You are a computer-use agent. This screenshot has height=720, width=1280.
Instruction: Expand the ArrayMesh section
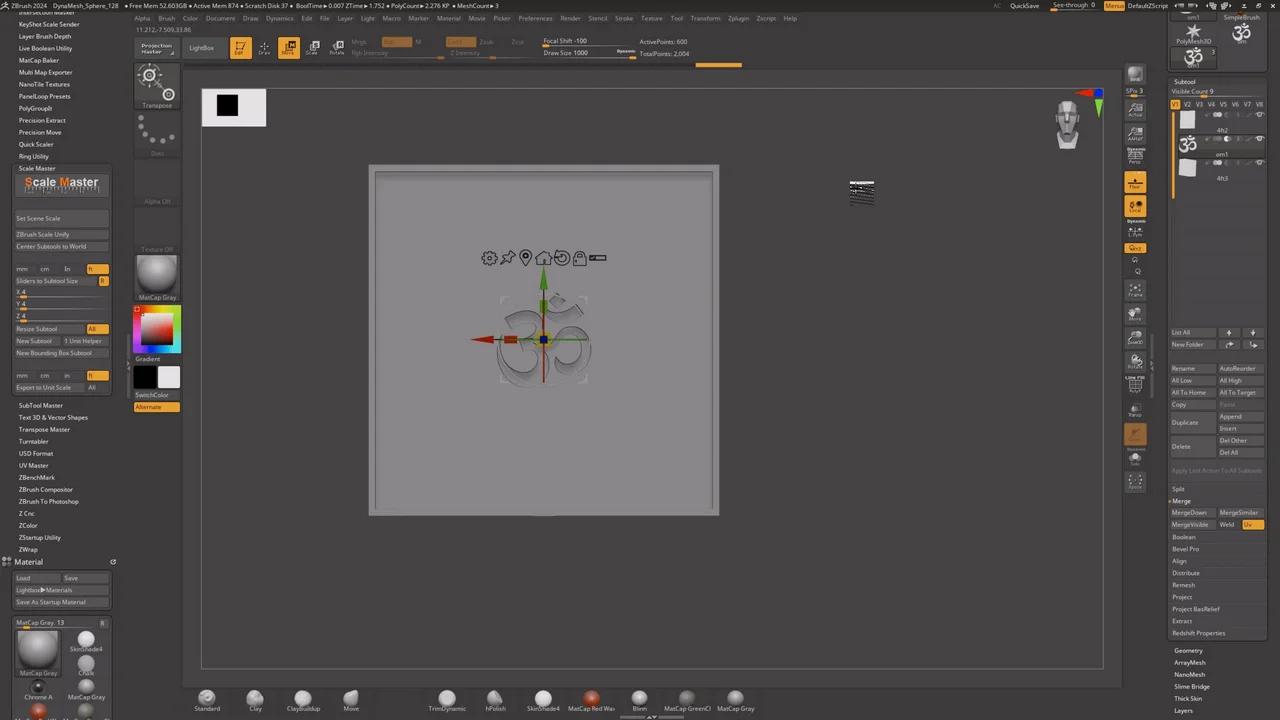click(x=1190, y=663)
